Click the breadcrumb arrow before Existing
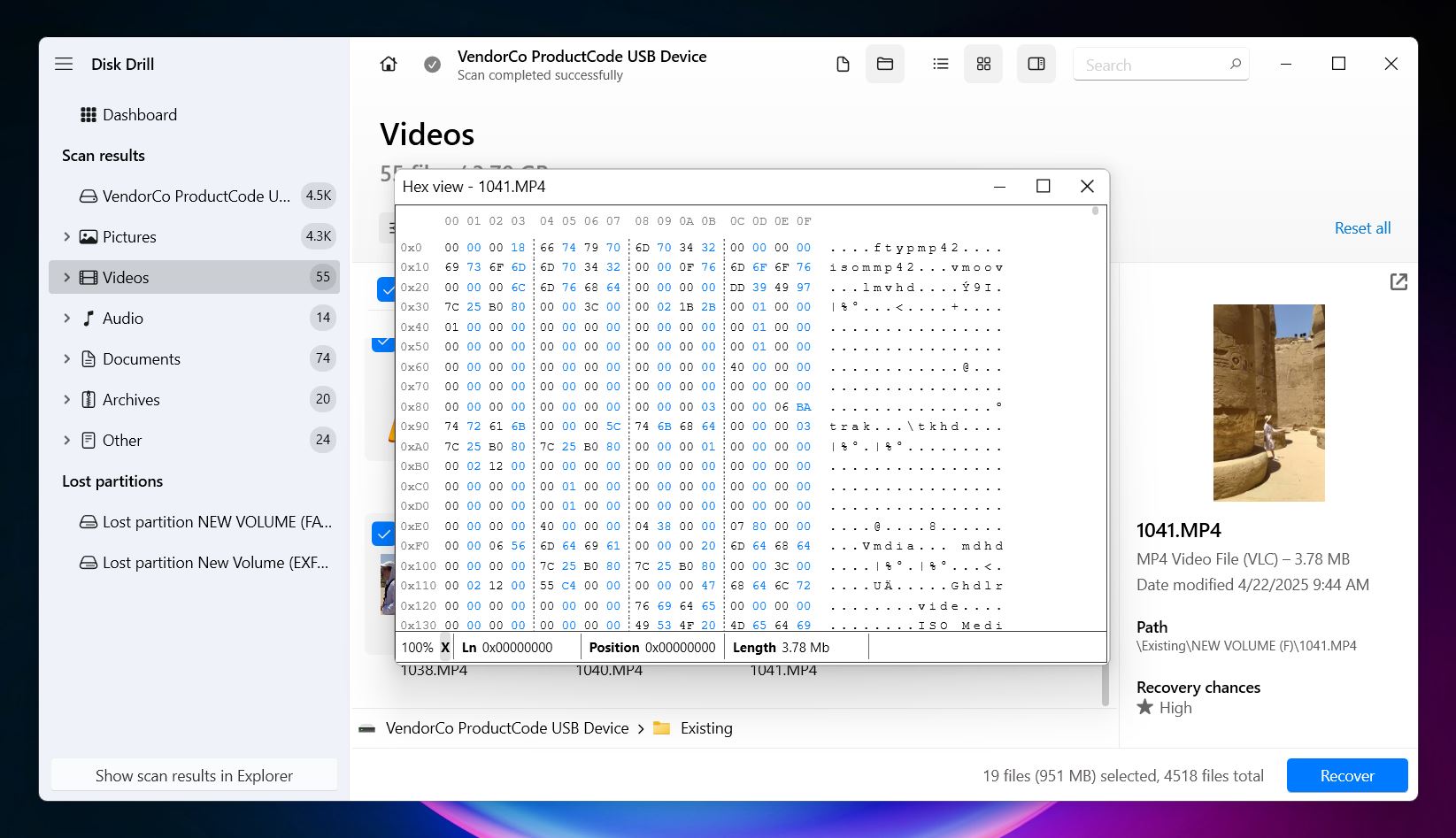The height and width of the screenshot is (838, 1456). [641, 729]
